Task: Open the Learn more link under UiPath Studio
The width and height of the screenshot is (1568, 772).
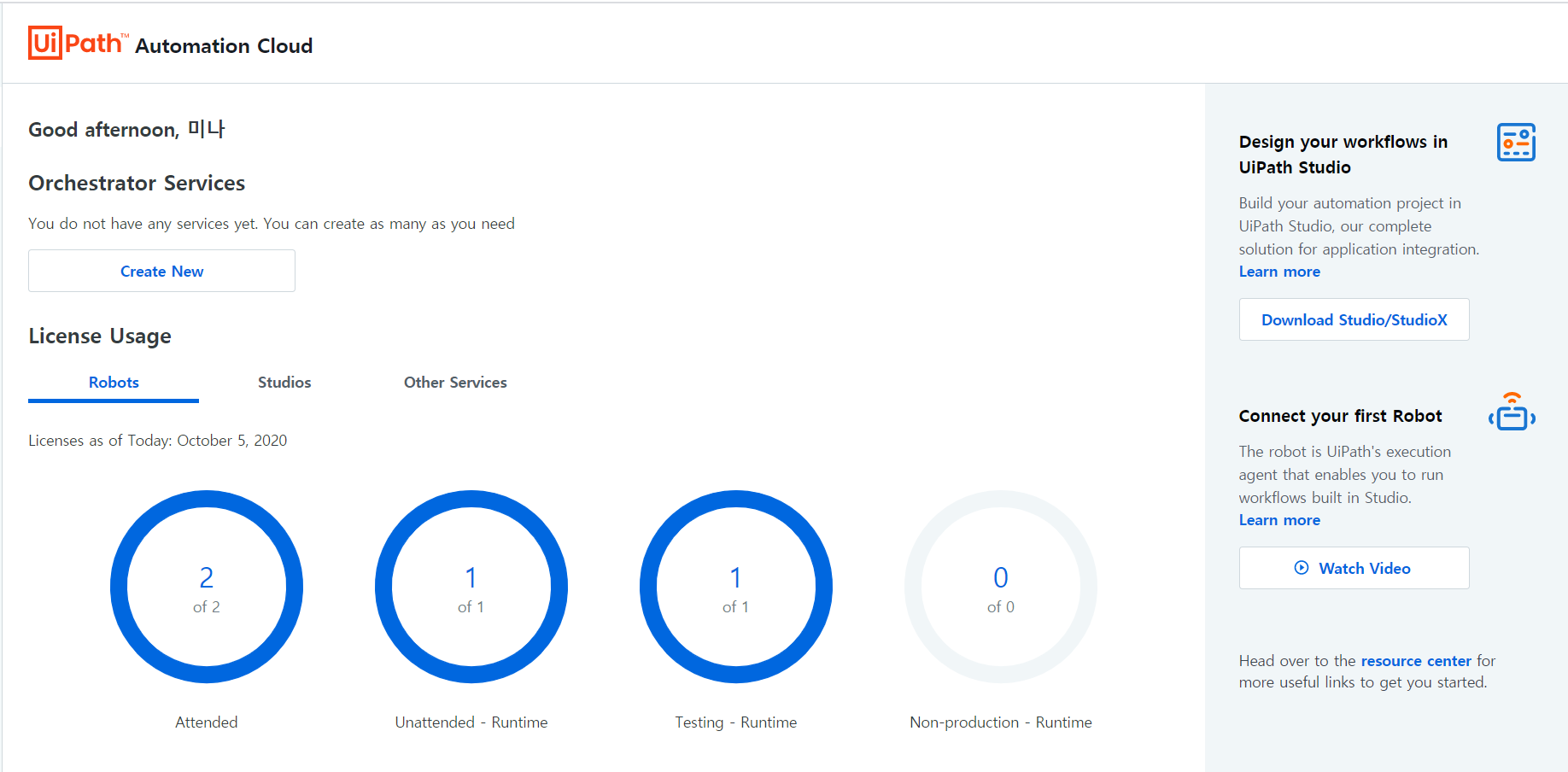Action: click(1278, 271)
